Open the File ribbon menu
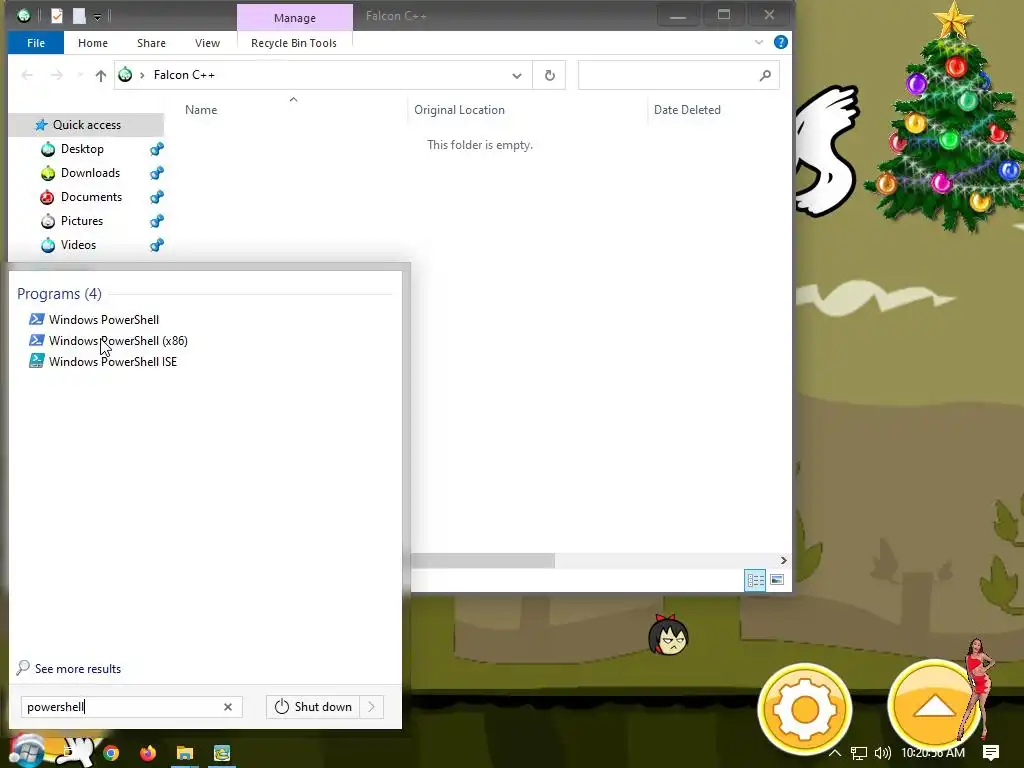The image size is (1024, 768). [36, 43]
